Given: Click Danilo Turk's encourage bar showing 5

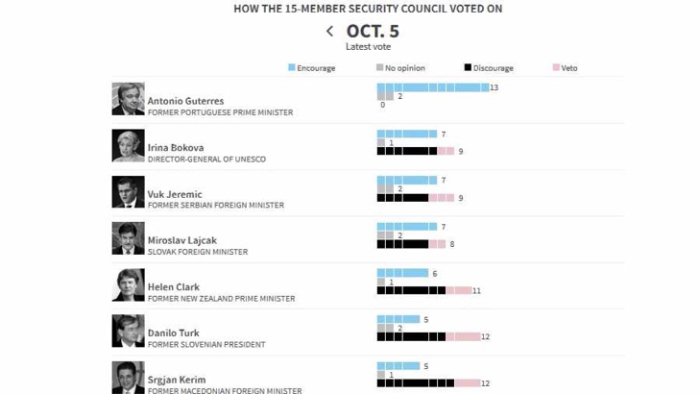Looking at the screenshot, I should (x=398, y=319).
